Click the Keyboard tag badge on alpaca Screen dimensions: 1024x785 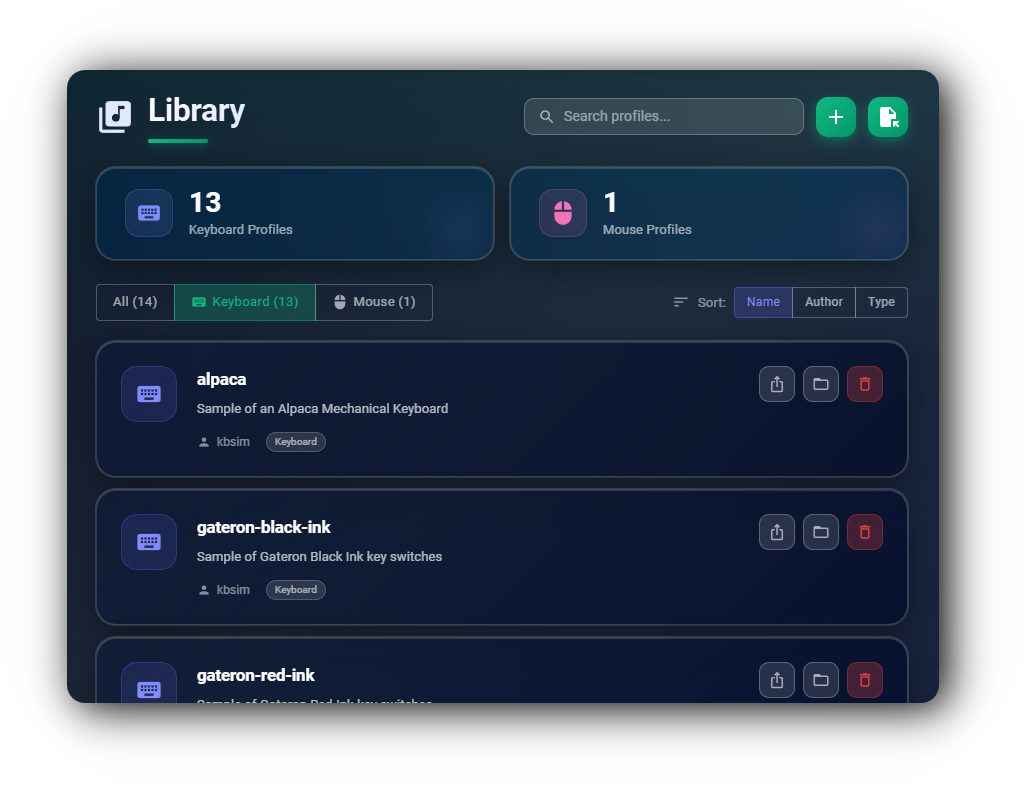[295, 441]
